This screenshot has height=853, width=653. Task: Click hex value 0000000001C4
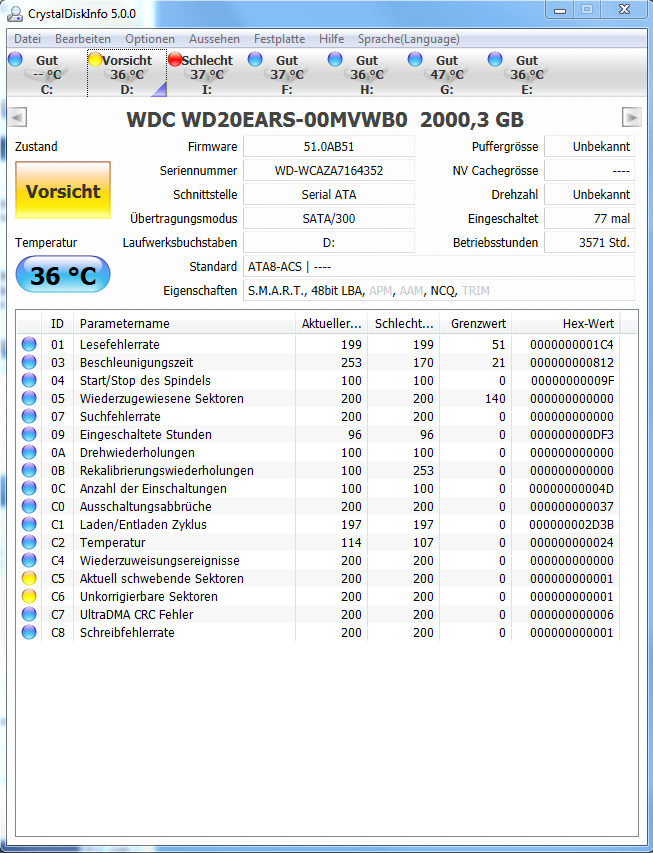click(x=571, y=344)
